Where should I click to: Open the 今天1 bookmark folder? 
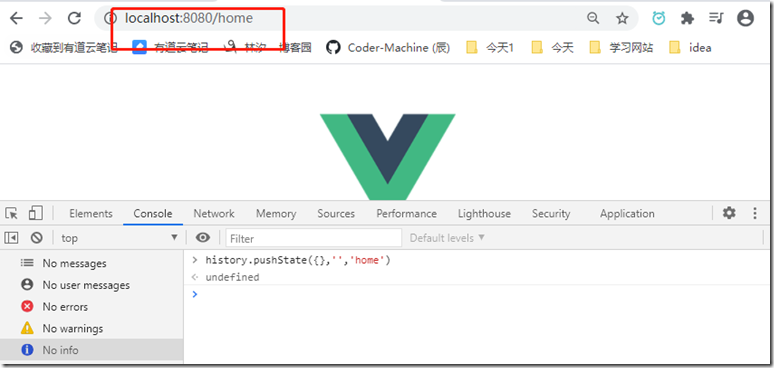pos(490,47)
